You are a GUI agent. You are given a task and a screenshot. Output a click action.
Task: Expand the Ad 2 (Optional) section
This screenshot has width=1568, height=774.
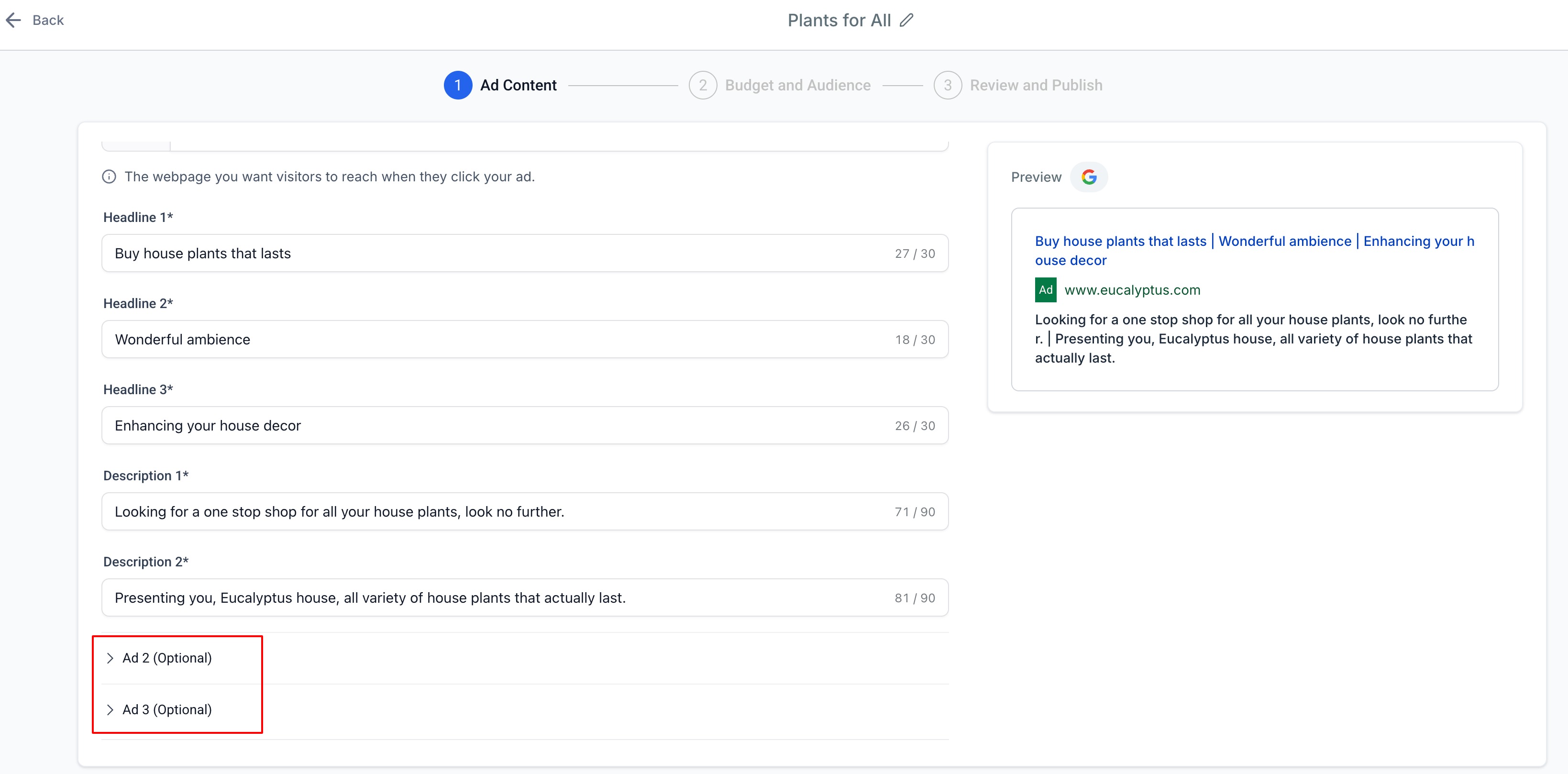tap(525, 658)
